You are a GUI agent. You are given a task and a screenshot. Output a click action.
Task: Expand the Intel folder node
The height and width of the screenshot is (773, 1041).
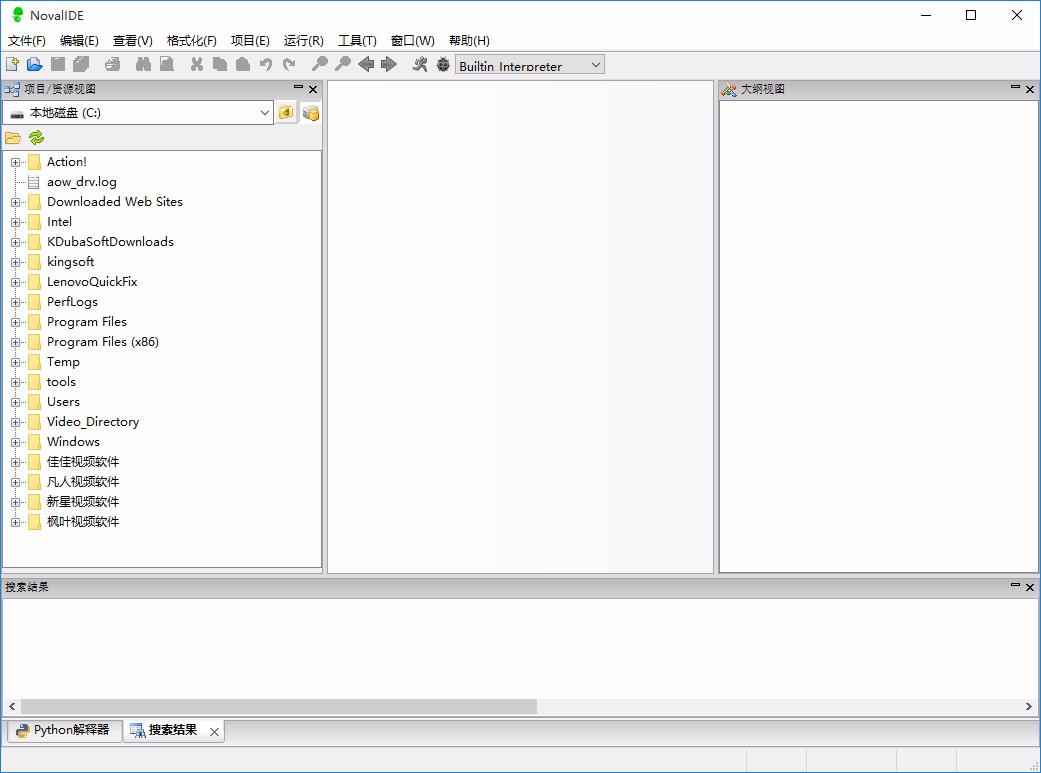tap(15, 222)
